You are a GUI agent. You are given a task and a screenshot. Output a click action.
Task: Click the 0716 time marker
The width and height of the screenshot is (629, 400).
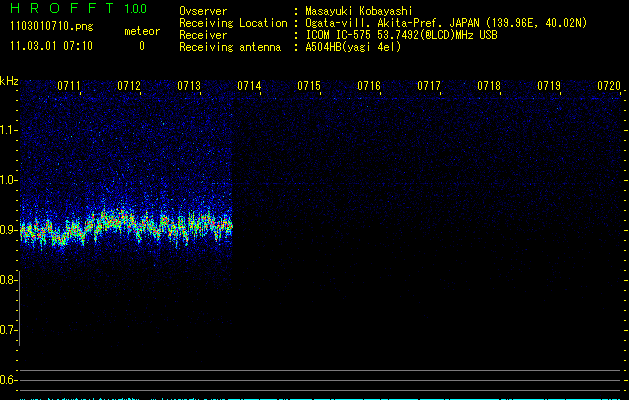(x=369, y=86)
